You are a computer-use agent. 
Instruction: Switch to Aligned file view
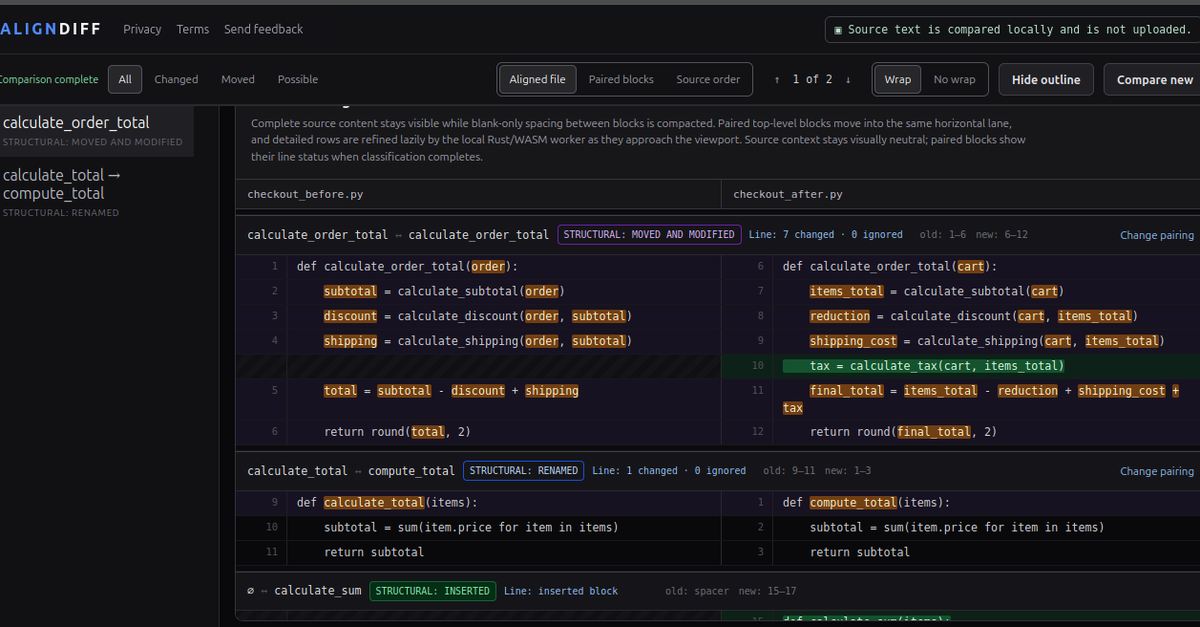[x=537, y=79]
